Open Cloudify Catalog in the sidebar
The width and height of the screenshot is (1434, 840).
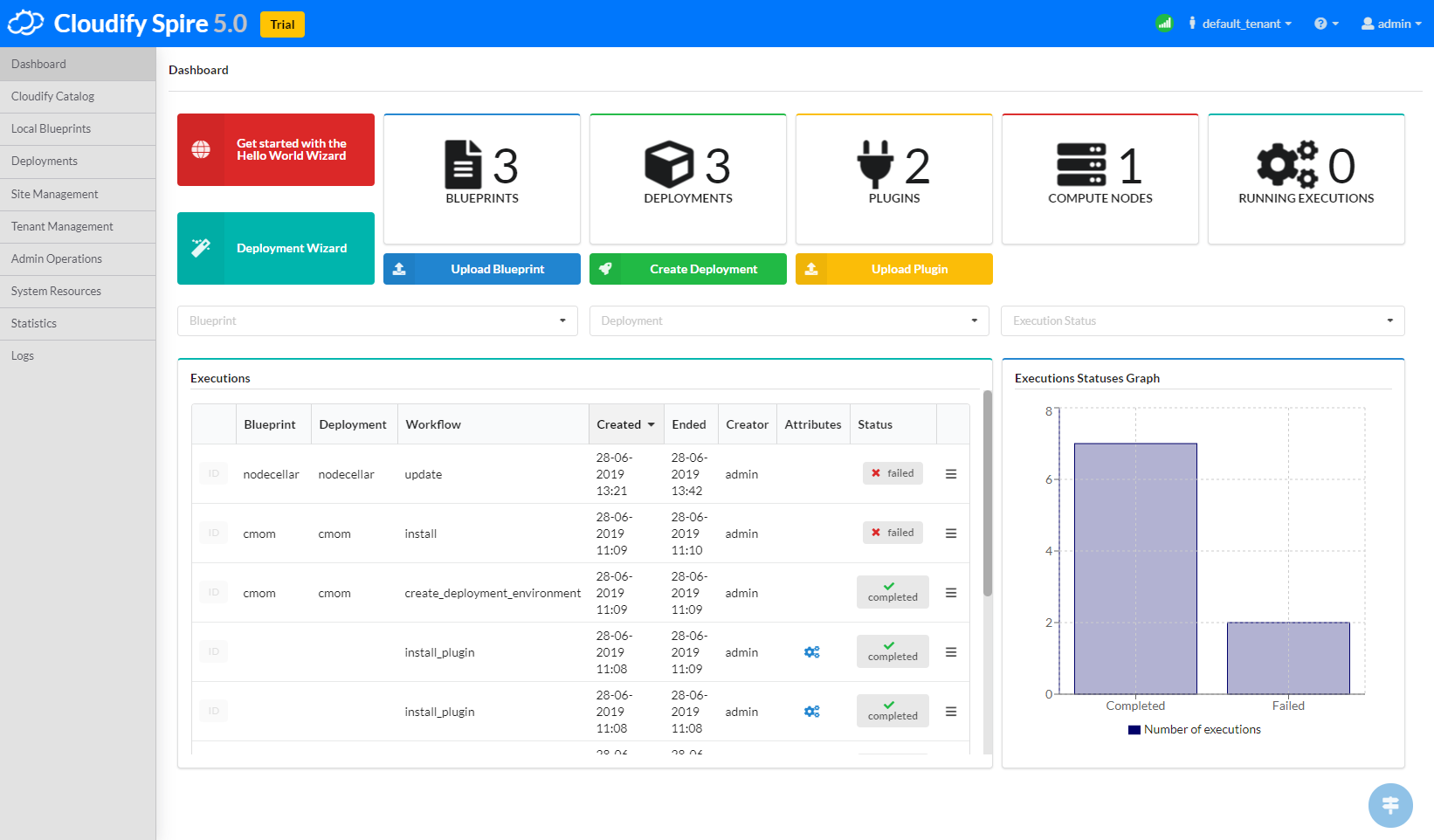[x=78, y=96]
